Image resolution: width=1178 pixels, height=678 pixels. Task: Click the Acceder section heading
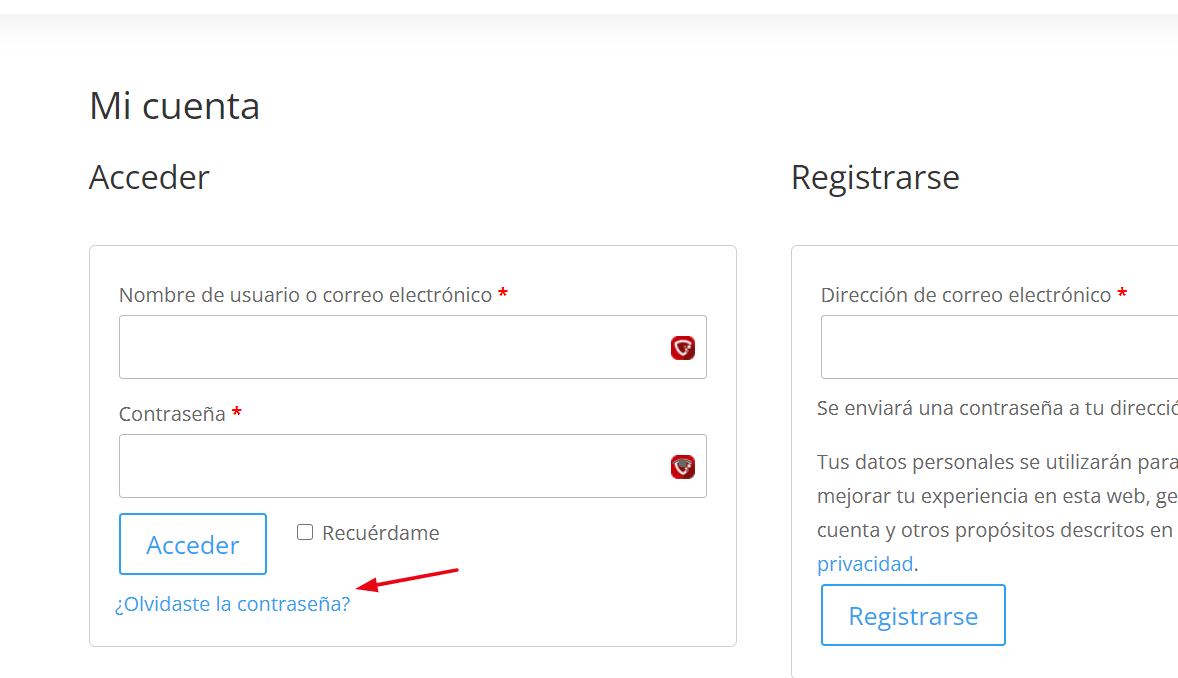[x=149, y=177]
